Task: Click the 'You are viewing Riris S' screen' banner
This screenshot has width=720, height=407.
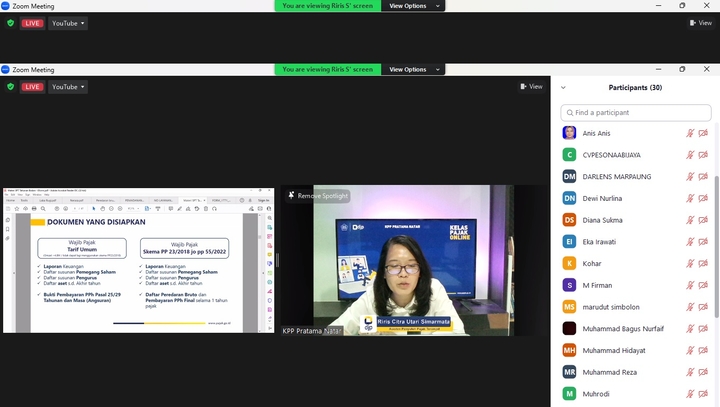Action: tap(328, 69)
